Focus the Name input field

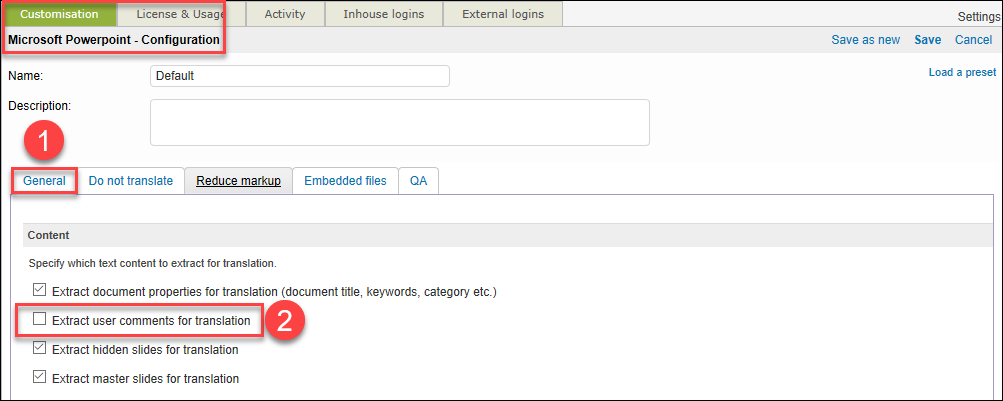299,76
